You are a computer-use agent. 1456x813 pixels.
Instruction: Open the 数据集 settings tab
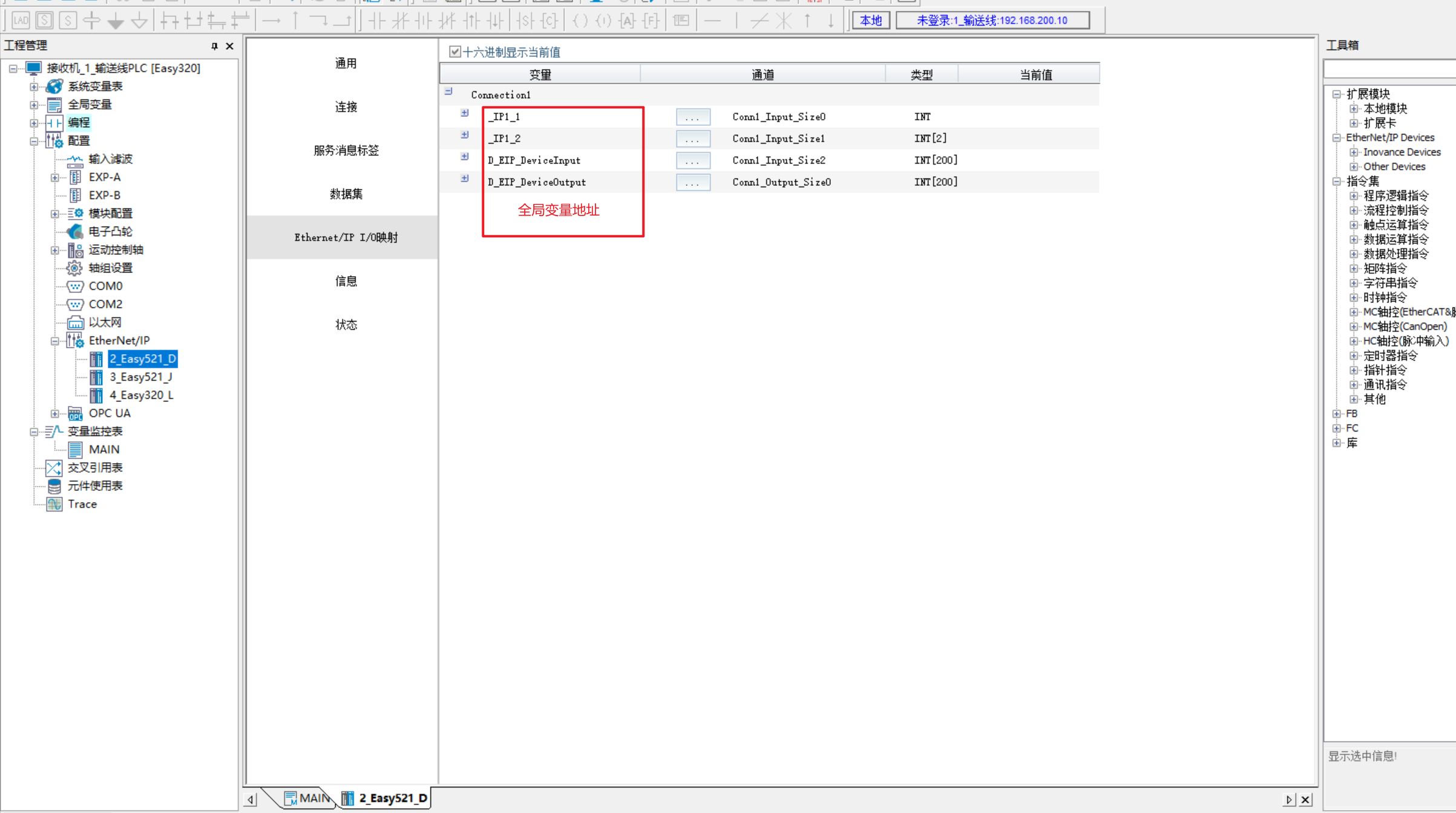[x=346, y=194]
